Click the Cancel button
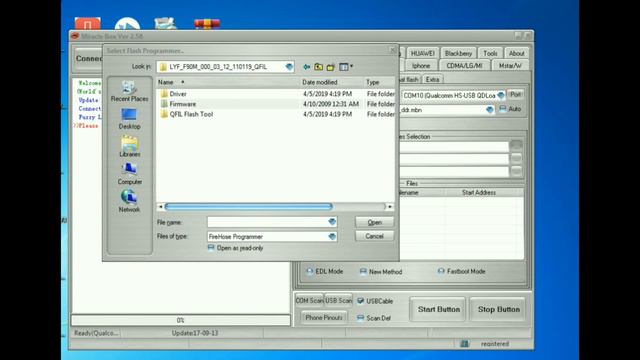The width and height of the screenshot is (640, 360). pos(374,236)
